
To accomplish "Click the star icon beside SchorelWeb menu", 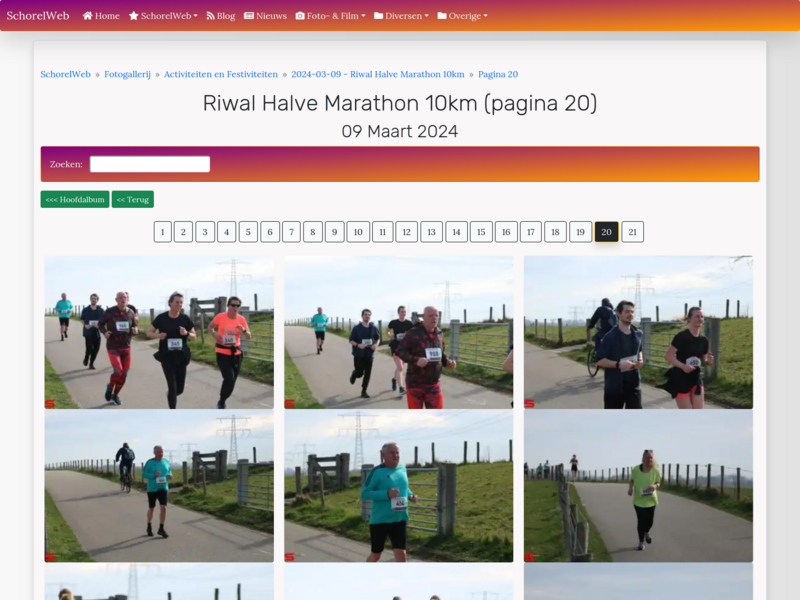I will coord(134,16).
